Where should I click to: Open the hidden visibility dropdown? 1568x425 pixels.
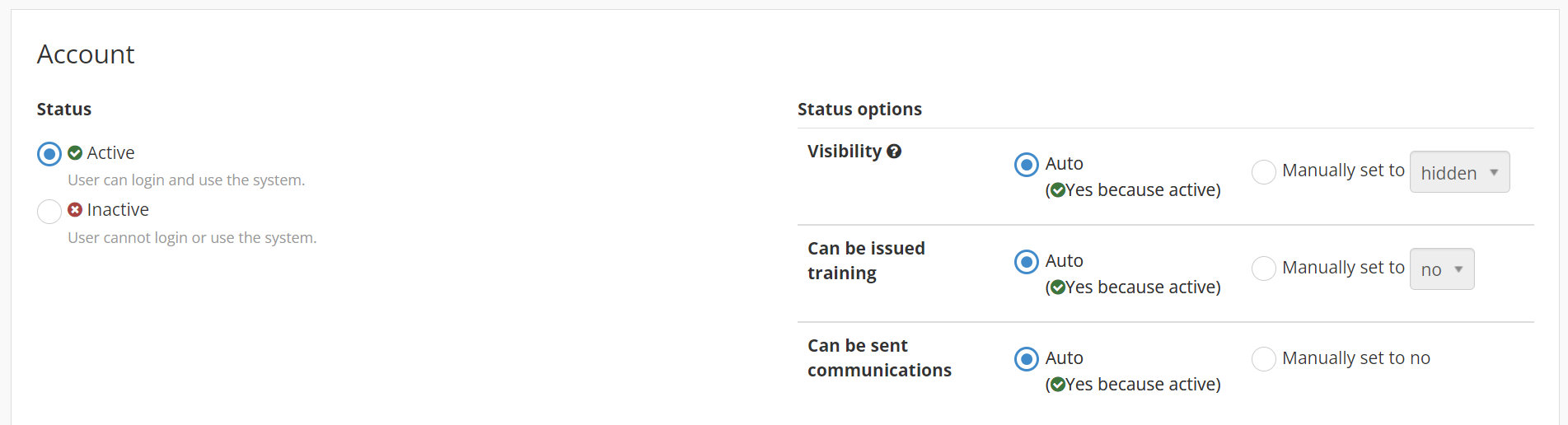coord(1459,172)
